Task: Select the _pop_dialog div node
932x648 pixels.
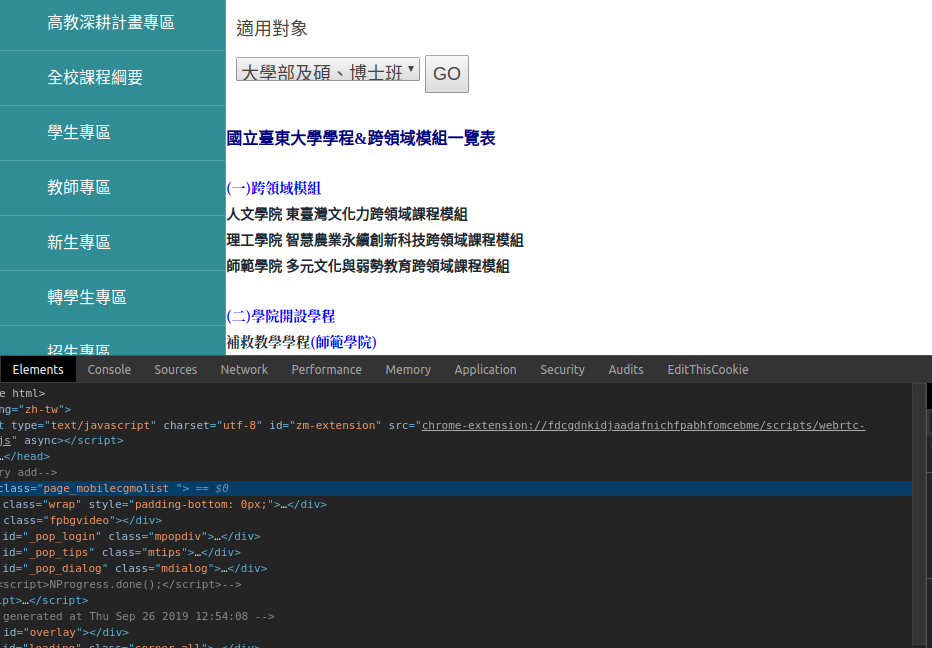Action: (456, 569)
